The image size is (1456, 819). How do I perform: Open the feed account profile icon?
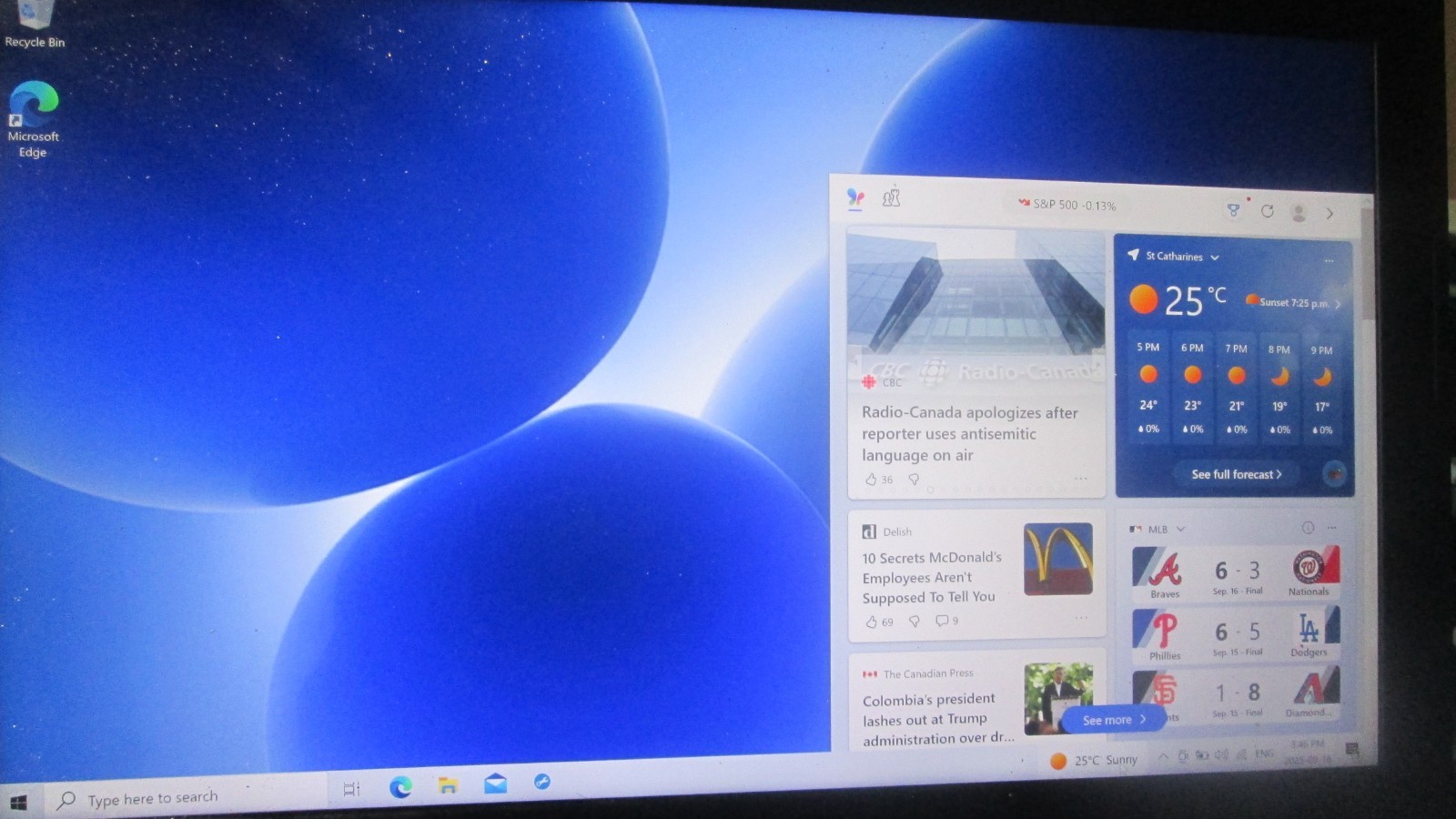tap(1299, 212)
